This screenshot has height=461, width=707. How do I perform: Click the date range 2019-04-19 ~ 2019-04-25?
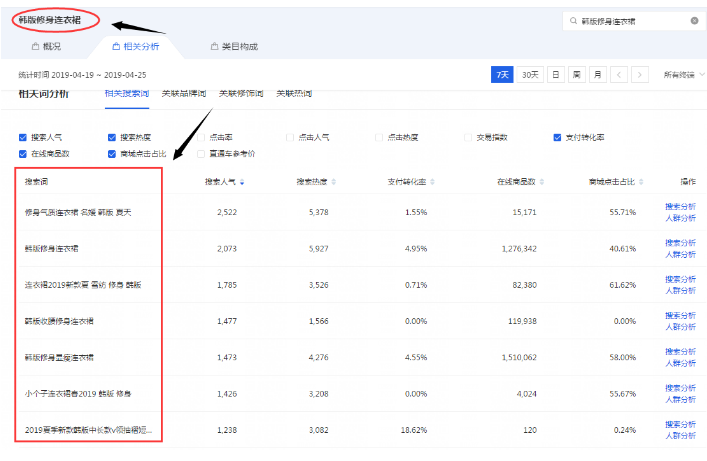[x=99, y=75]
